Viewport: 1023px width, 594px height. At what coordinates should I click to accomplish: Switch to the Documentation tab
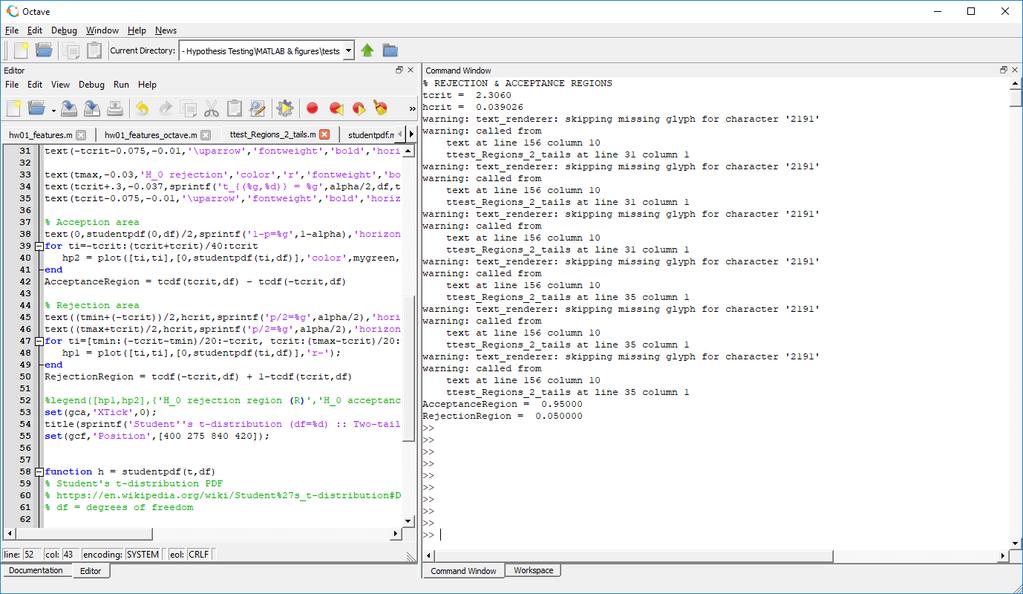36,571
